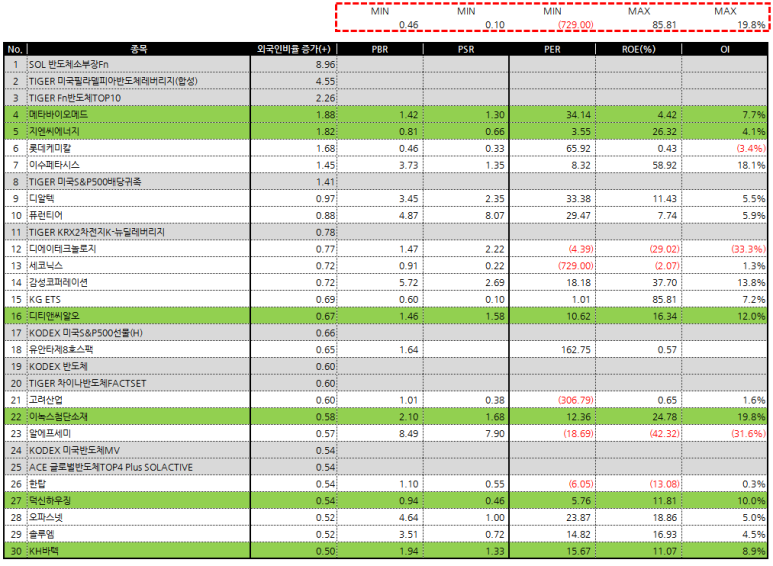Image resolution: width=773 pixels, height=566 pixels.
Task: Select 'TIGER 미국S&P500배당귀족' cell
Action: pyautogui.click(x=139, y=181)
